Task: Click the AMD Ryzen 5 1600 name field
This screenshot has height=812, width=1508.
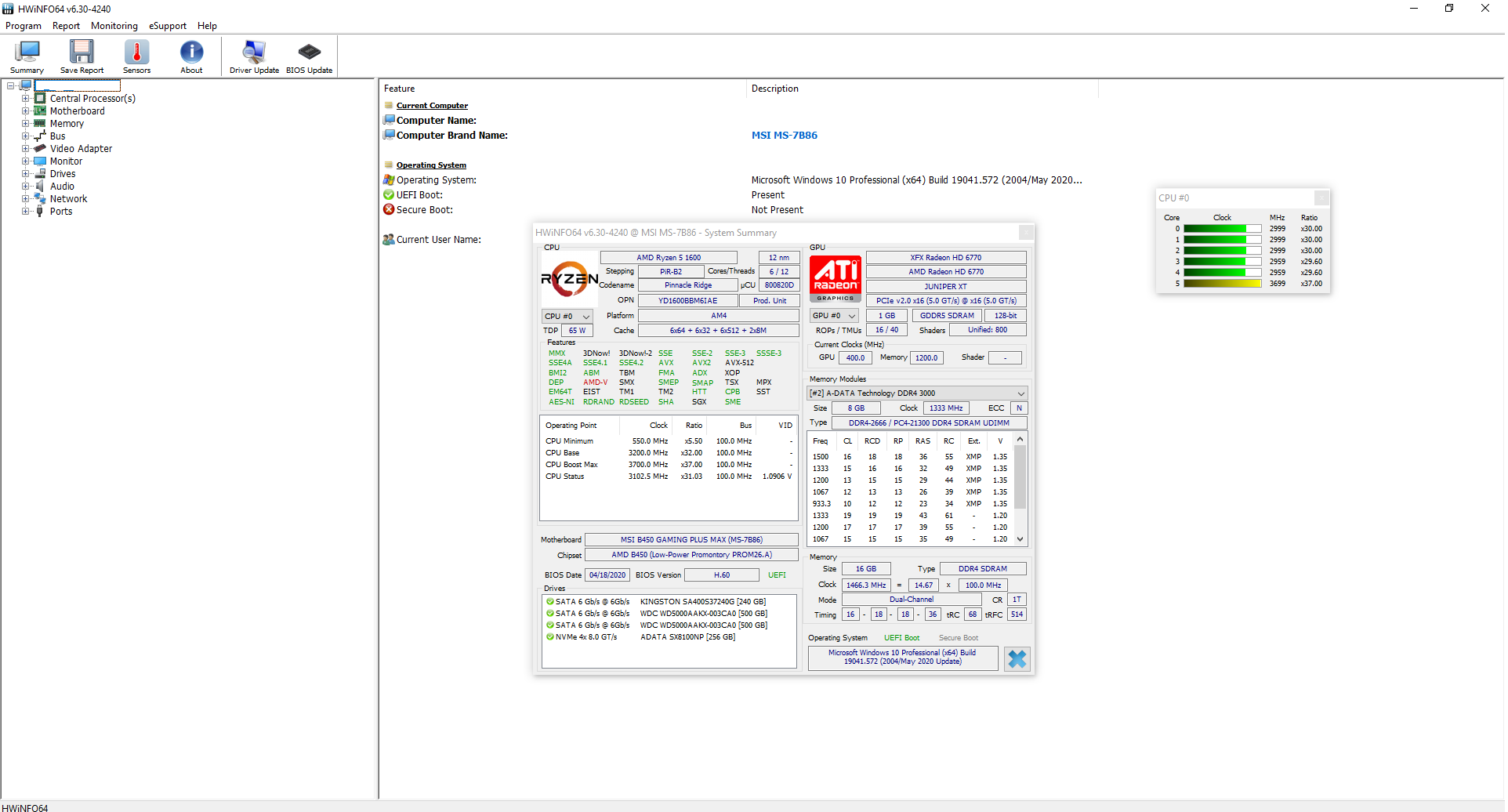Action: tap(669, 258)
